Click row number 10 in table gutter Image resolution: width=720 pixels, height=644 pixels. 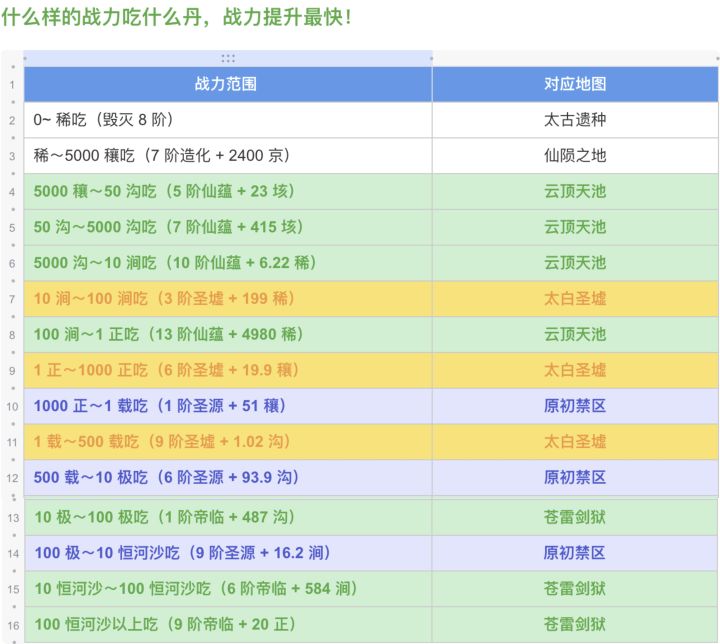(12, 407)
